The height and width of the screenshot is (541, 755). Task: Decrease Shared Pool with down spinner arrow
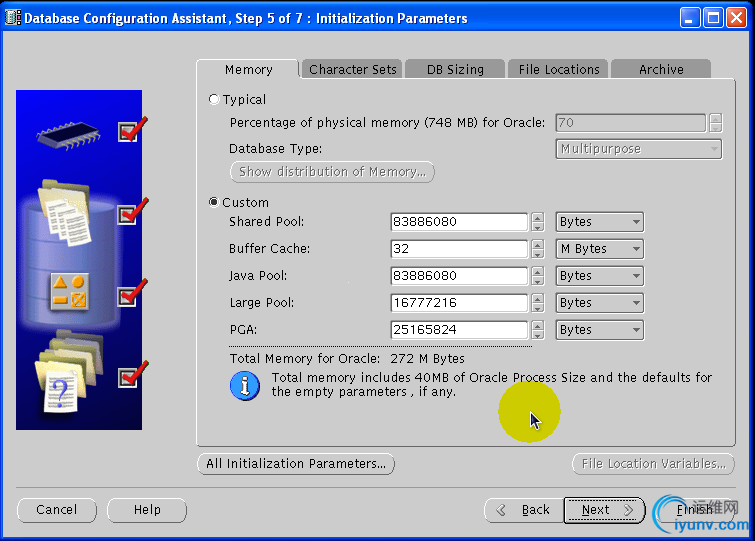(x=538, y=227)
